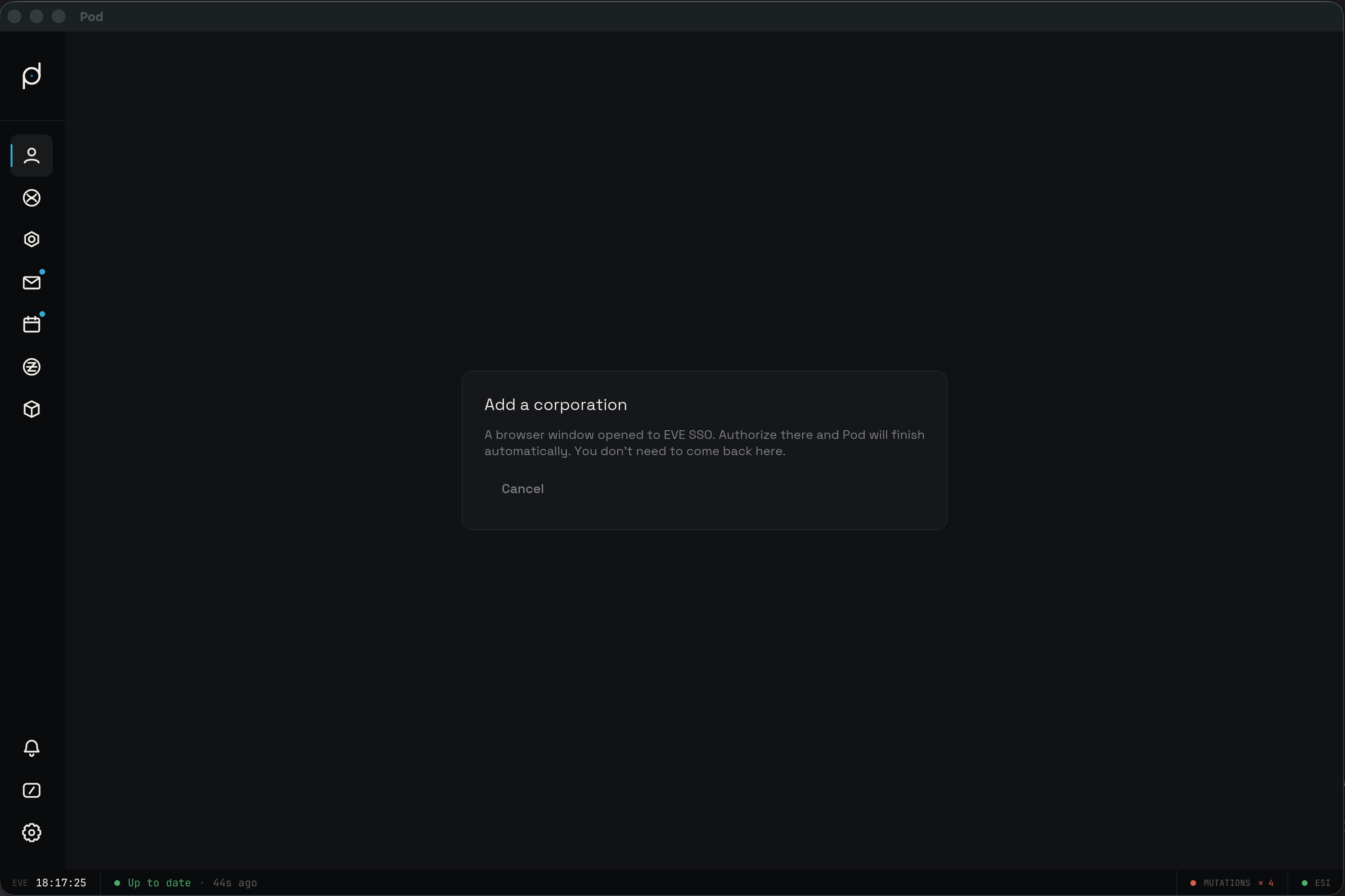1345x896 pixels.
Task: Open the Settings gear icon
Action: tap(31, 833)
